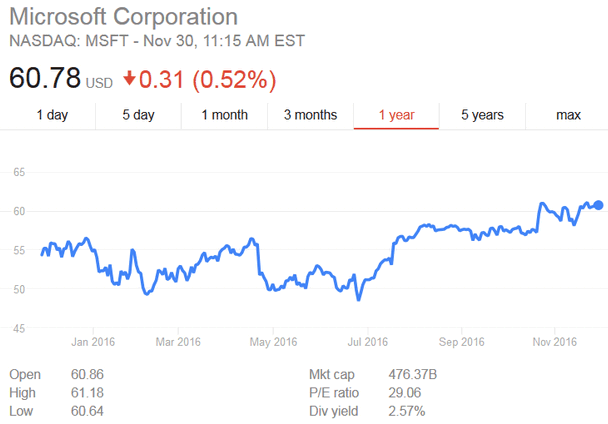Click the 60.78 stock price

click(45, 78)
